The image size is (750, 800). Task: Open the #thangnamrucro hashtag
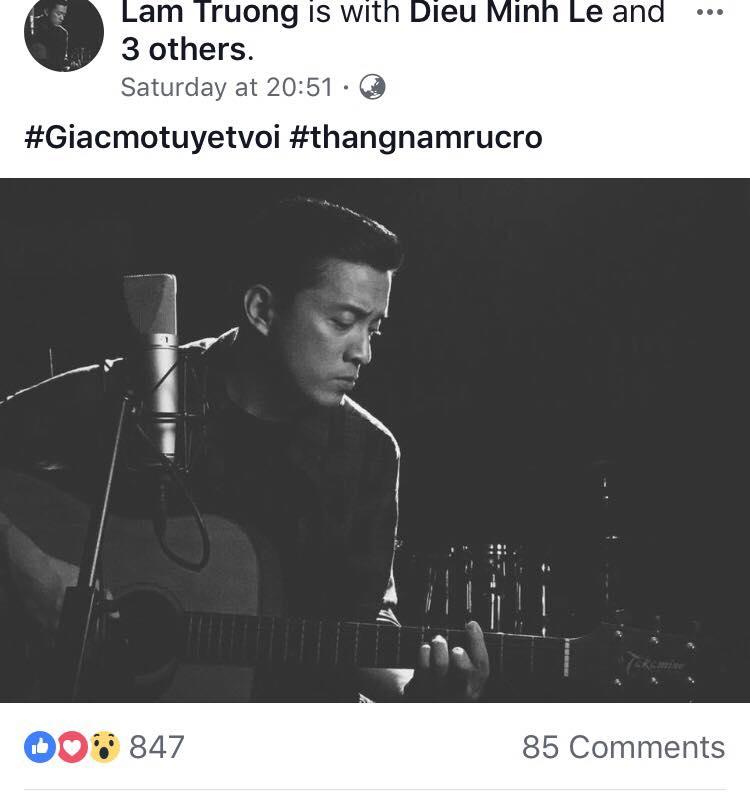(x=416, y=137)
